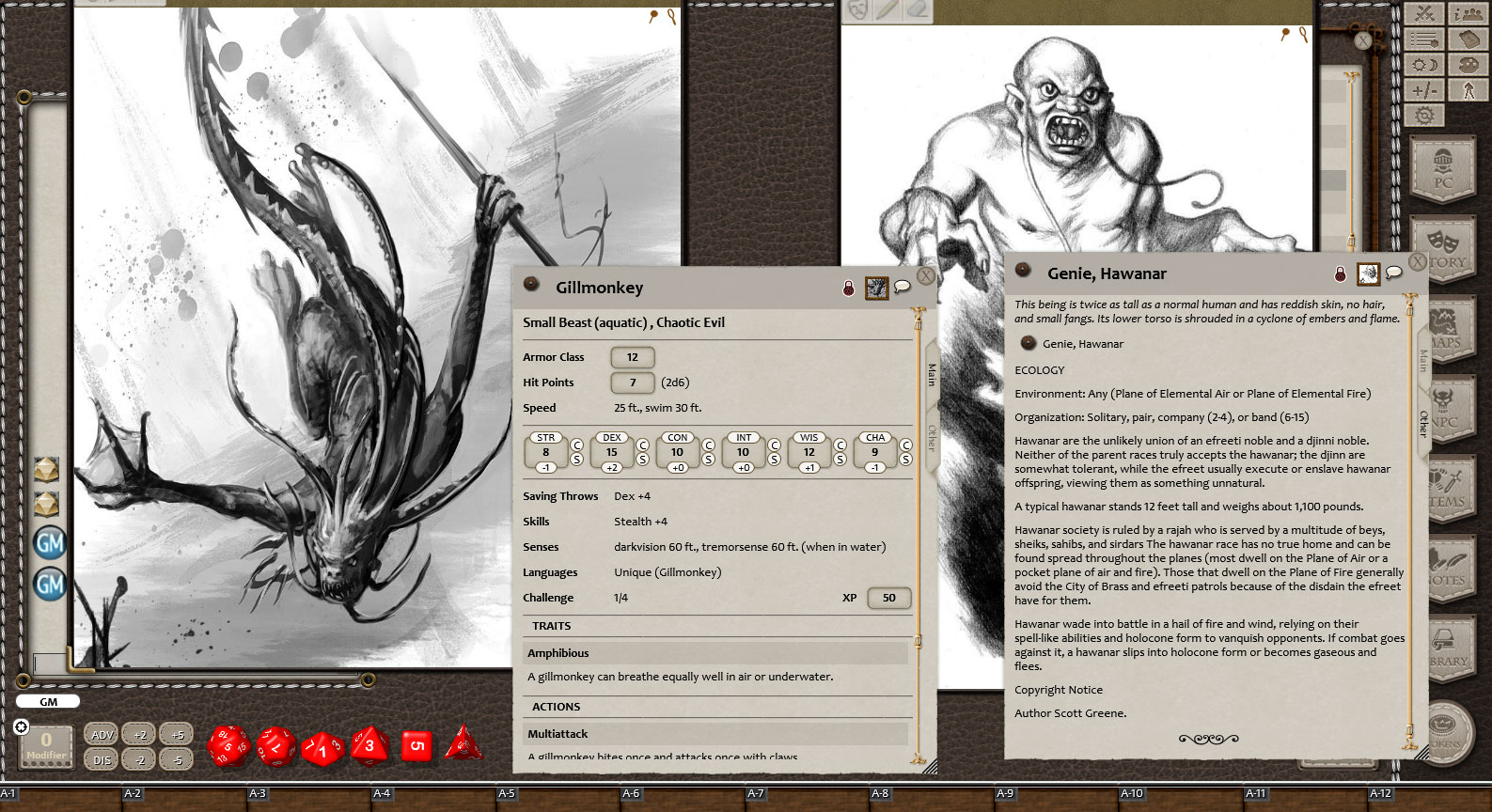Click Genie, Hawanar speech bubble icon

1394,273
